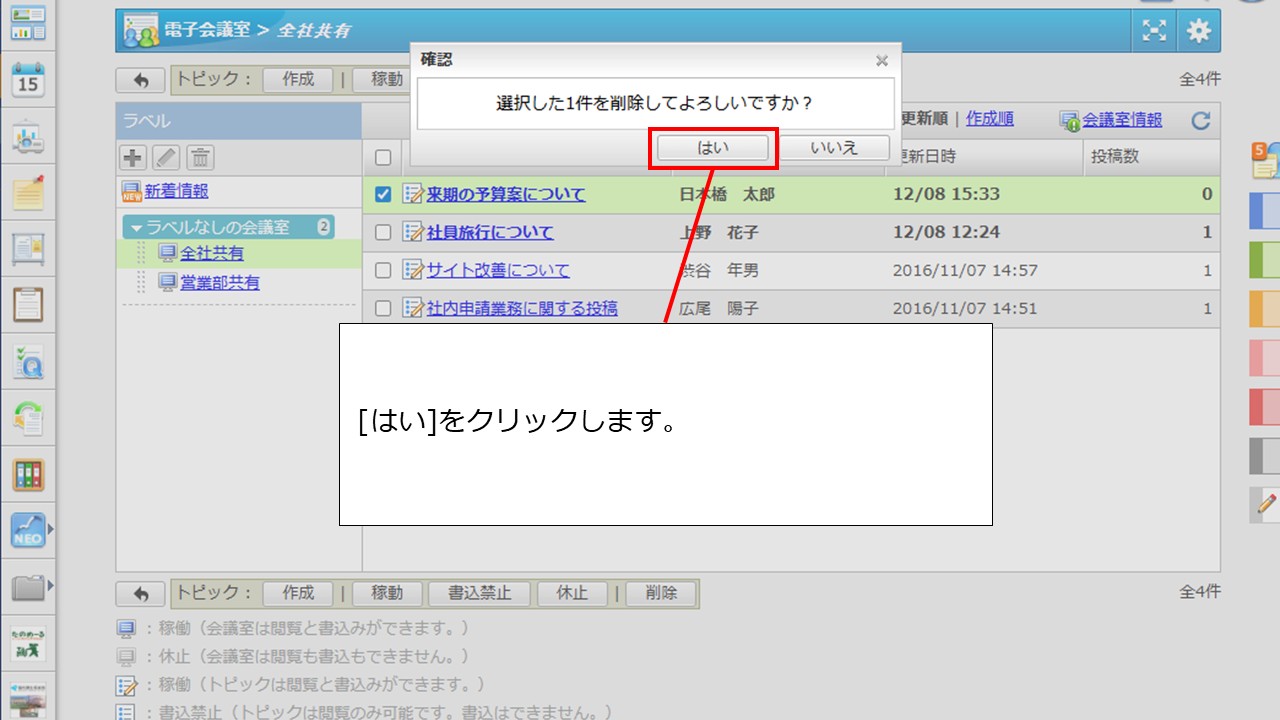Open topic サイト改善について
The width and height of the screenshot is (1280, 720).
(498, 270)
